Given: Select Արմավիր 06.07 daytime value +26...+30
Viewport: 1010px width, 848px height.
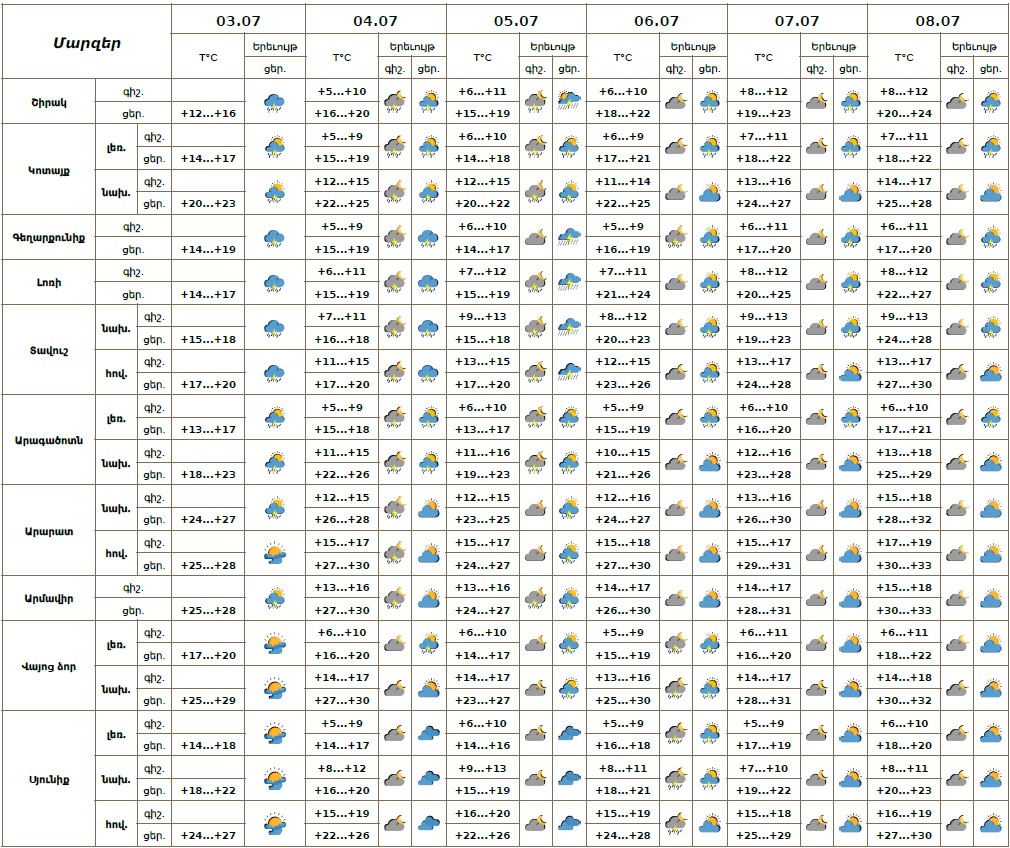Looking at the screenshot, I should click(623, 611).
